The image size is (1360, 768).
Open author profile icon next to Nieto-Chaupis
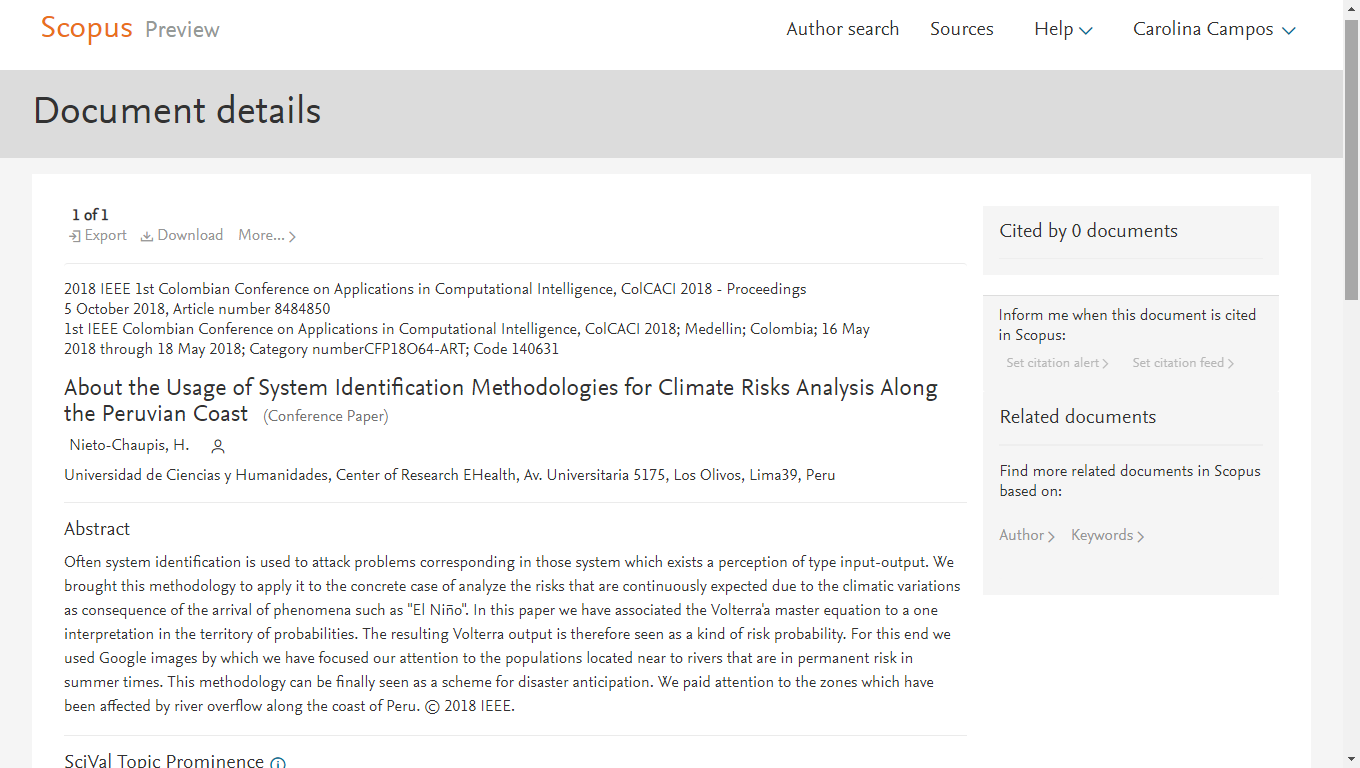pyautogui.click(x=218, y=446)
